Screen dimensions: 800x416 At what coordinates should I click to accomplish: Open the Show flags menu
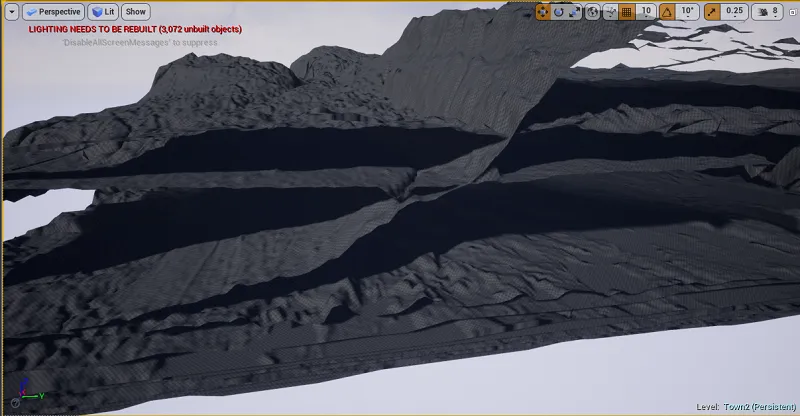coord(136,12)
